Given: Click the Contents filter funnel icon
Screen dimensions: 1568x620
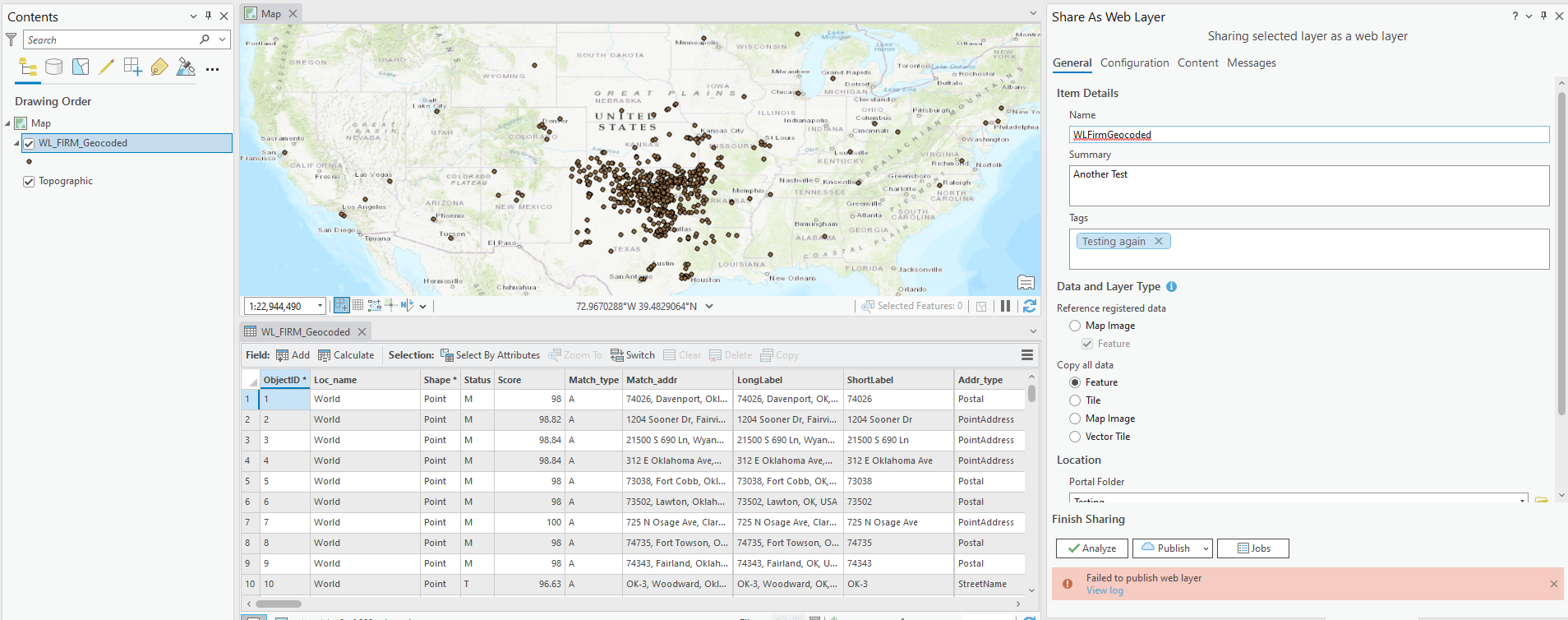Looking at the screenshot, I should click(12, 39).
